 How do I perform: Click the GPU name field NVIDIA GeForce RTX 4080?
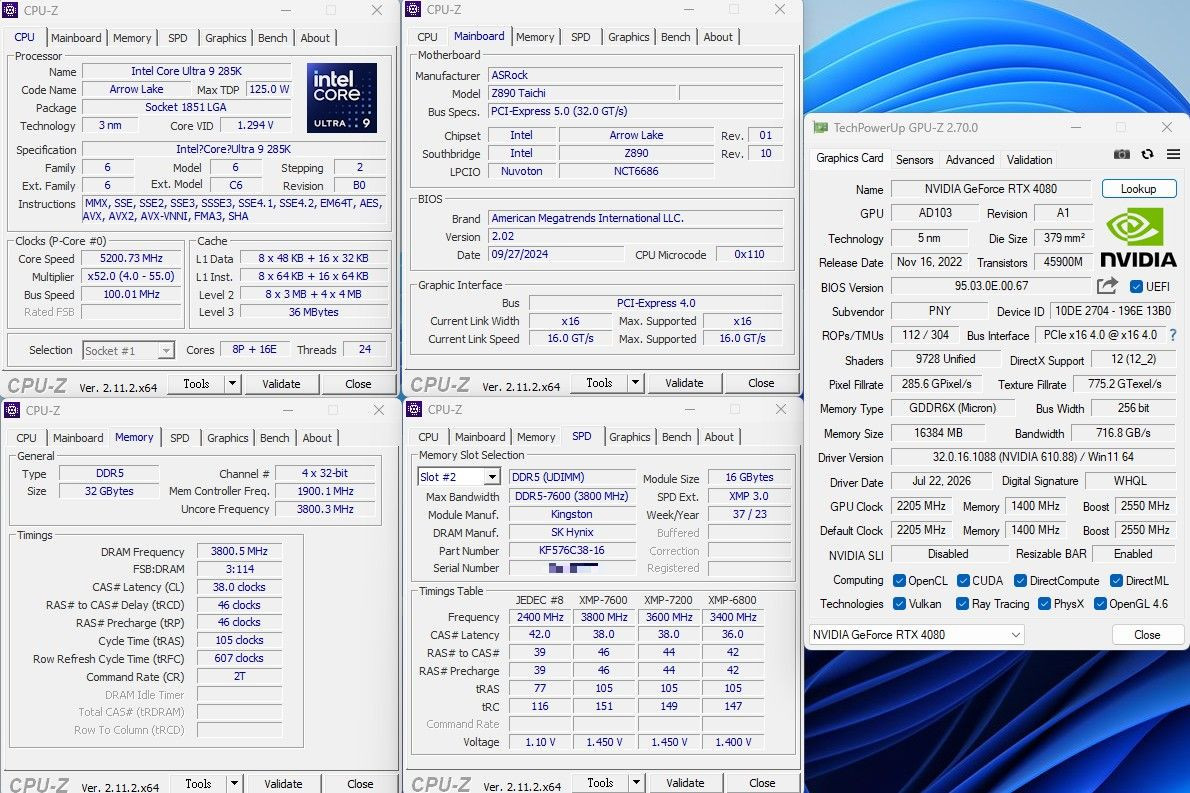click(x=990, y=188)
